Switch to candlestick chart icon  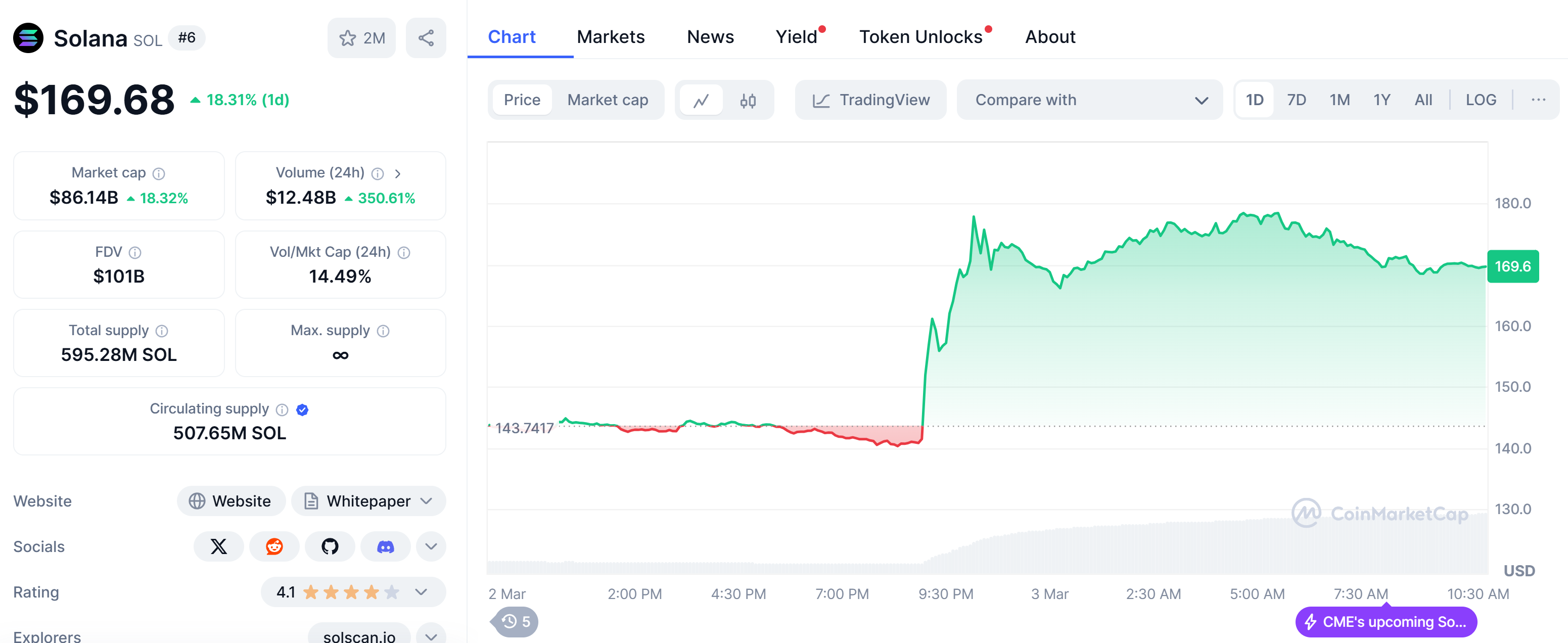point(748,100)
